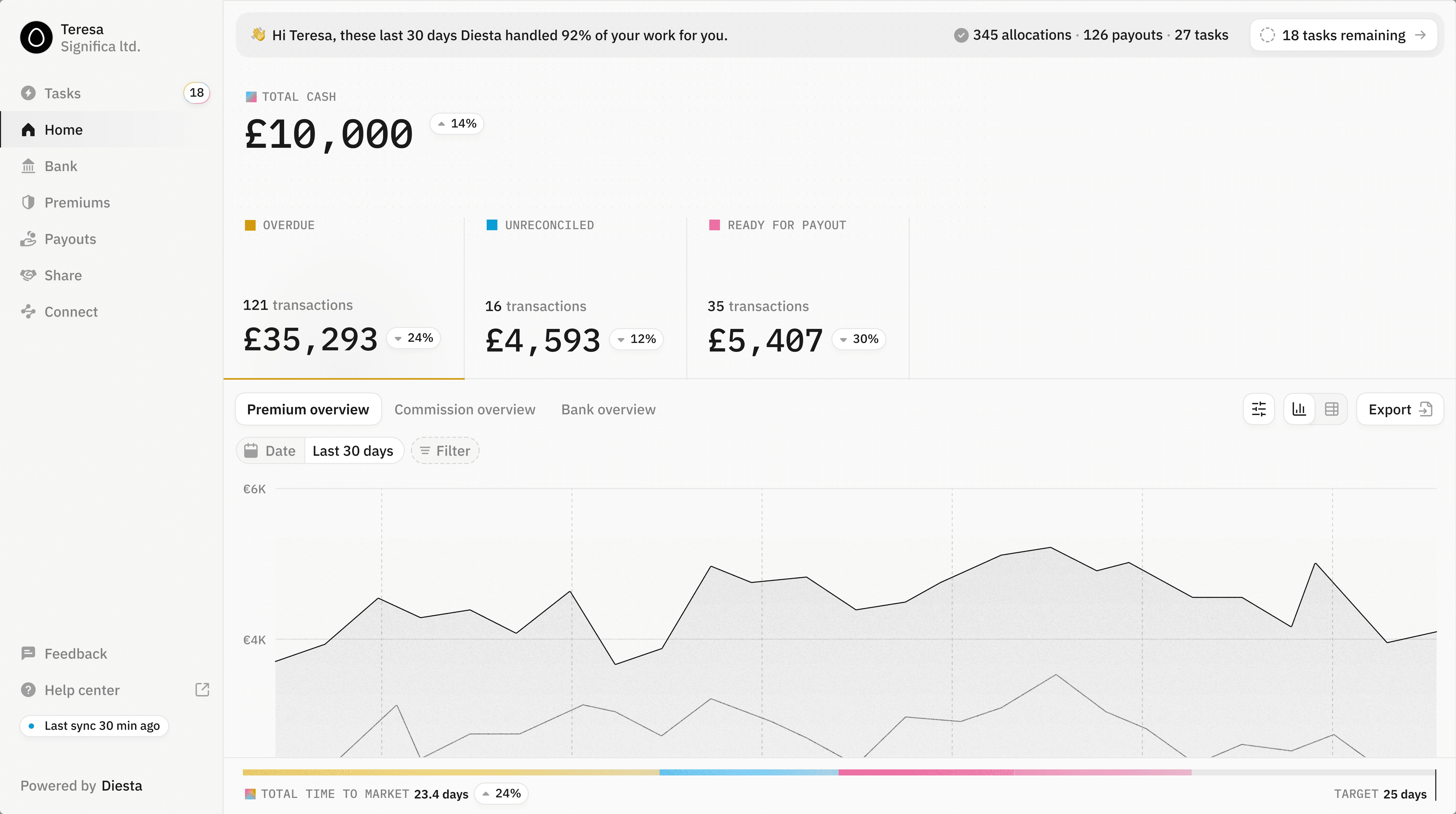Open Tasks in the sidebar
Viewport: 1456px width, 814px height.
point(111,93)
